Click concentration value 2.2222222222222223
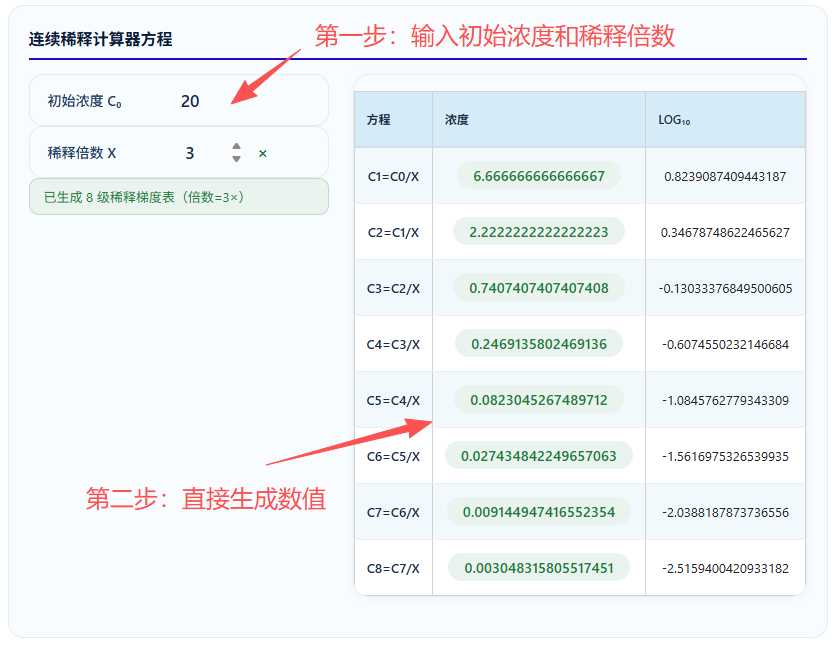Viewport: 838px width, 653px height. point(539,232)
